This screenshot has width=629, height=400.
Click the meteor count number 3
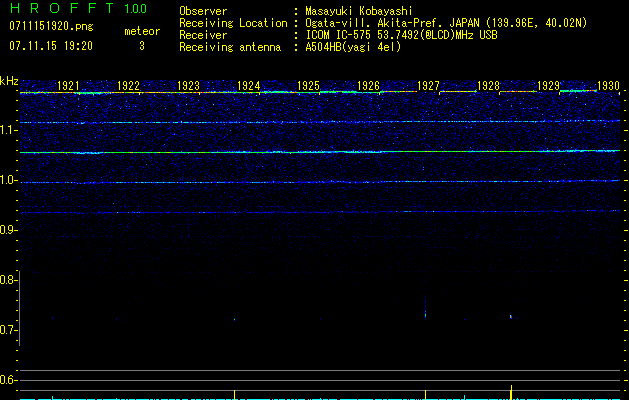click(x=141, y=46)
